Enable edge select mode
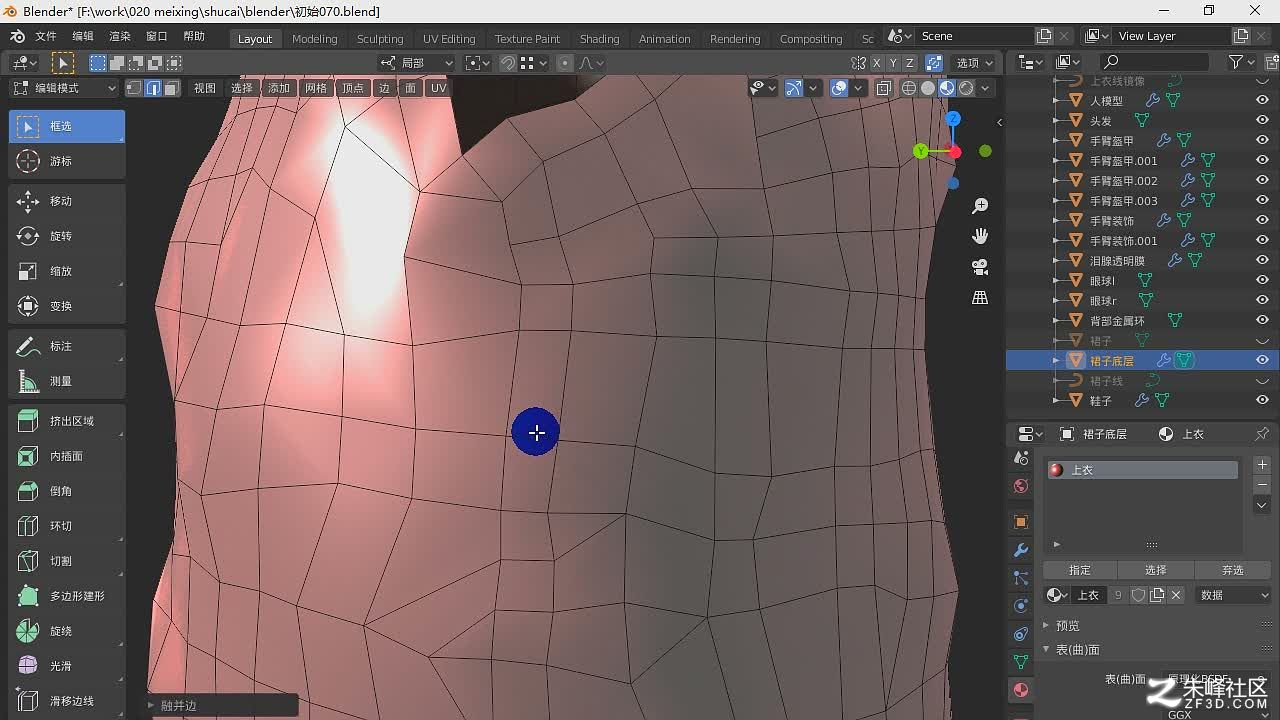 coord(153,88)
